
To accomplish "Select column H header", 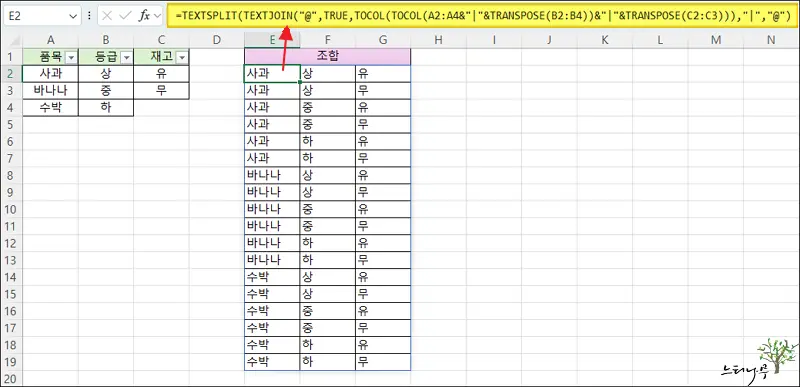I will click(x=438, y=40).
